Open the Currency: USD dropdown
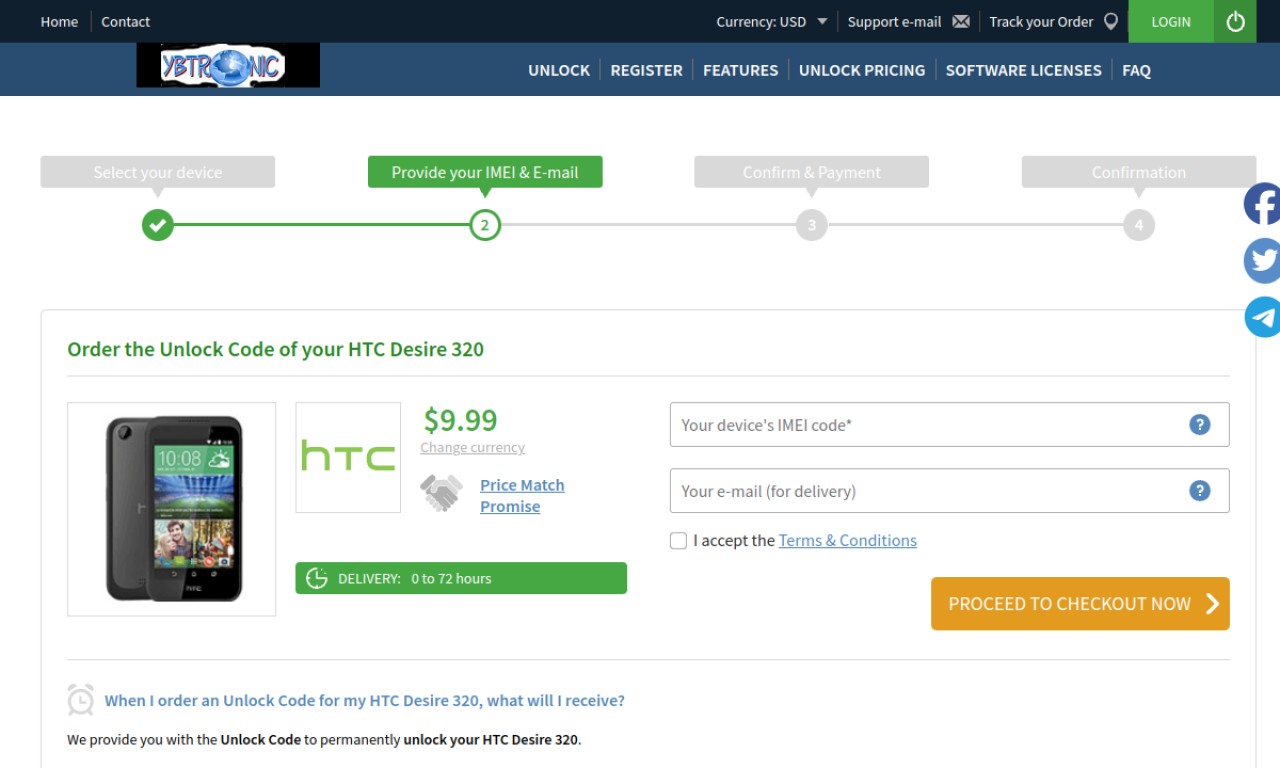The image size is (1280, 768). coord(772,21)
